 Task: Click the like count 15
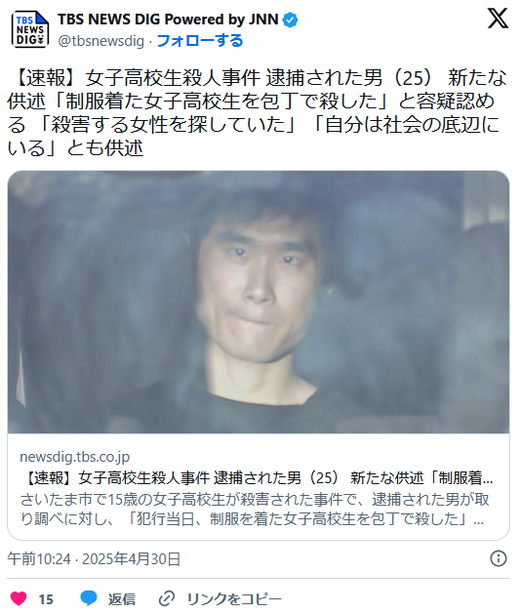[x=46, y=599]
